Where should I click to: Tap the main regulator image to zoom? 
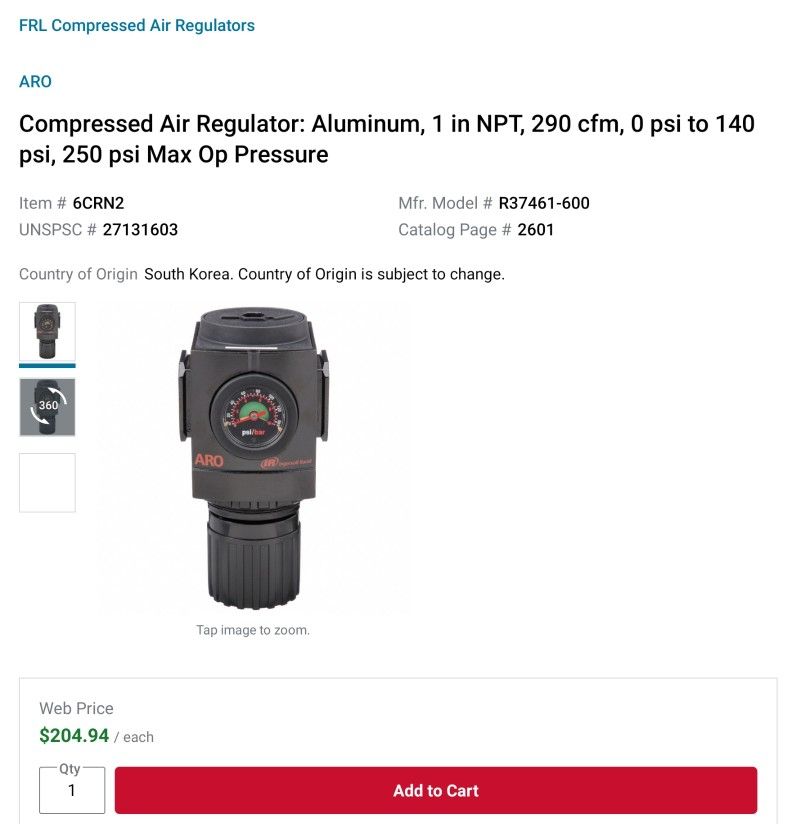253,455
